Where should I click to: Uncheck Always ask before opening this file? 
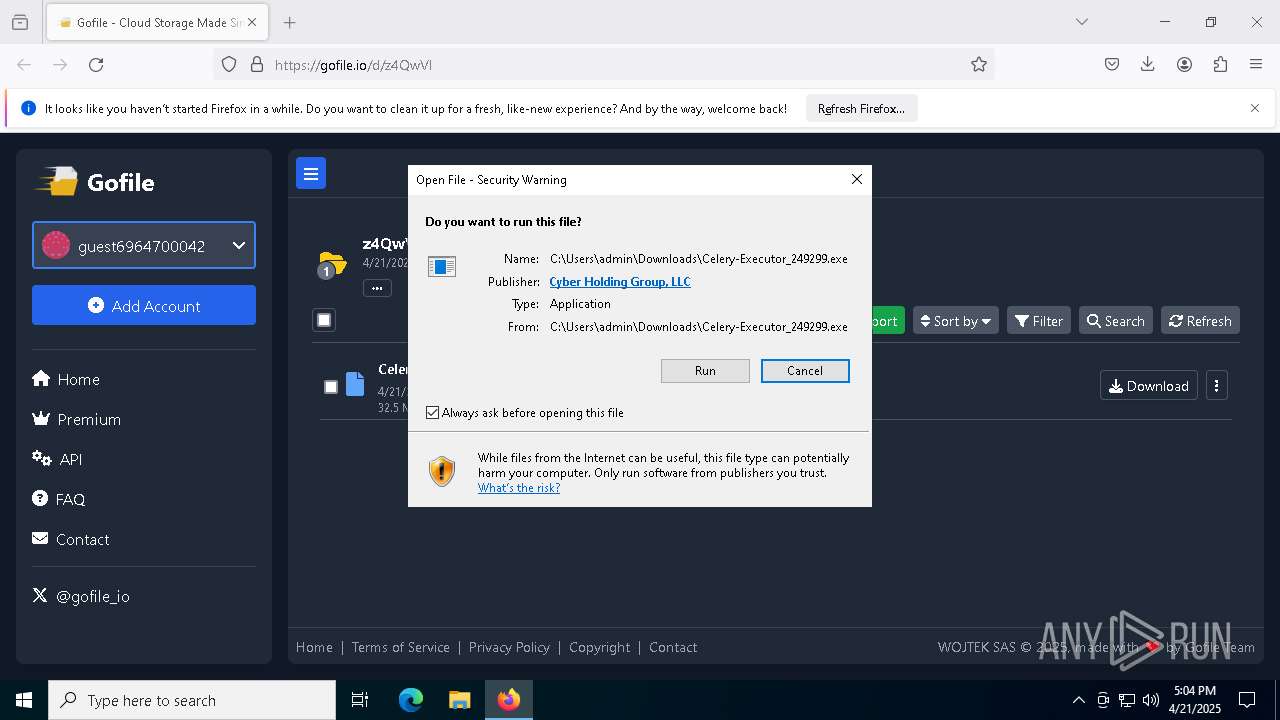pyautogui.click(x=433, y=413)
